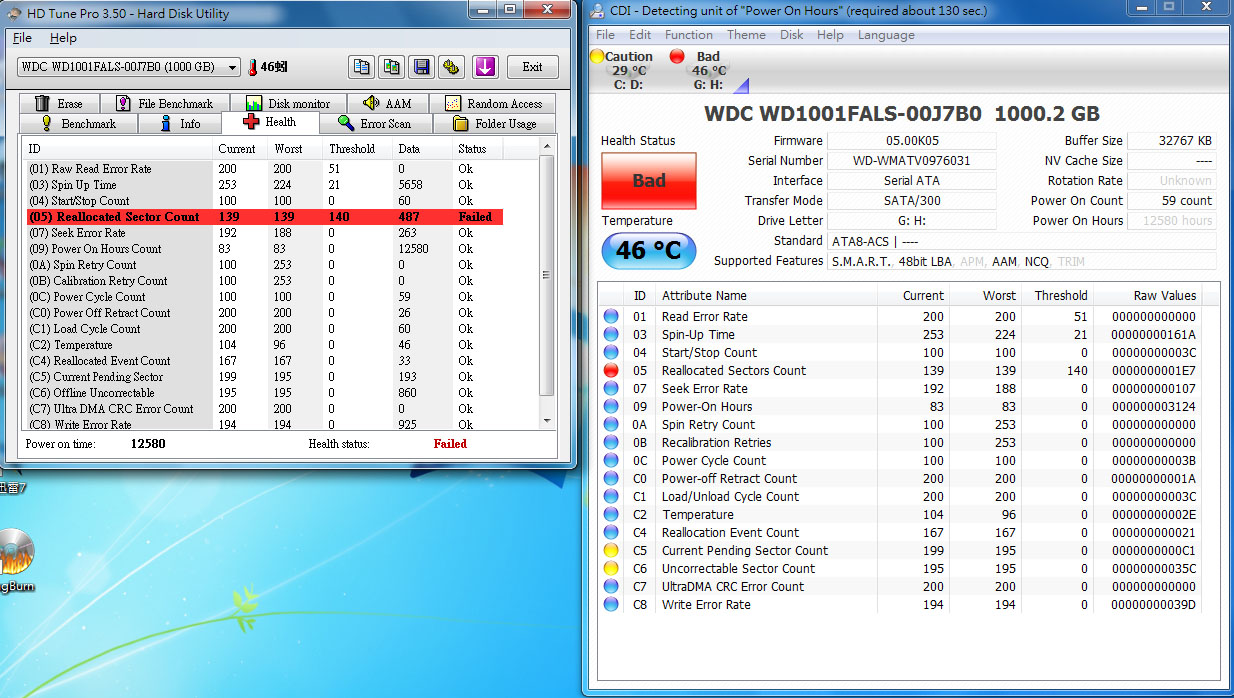Open CrystalDiskInfo Theme menu
Image resolution: width=1234 pixels, height=698 pixels.
click(x=746, y=34)
